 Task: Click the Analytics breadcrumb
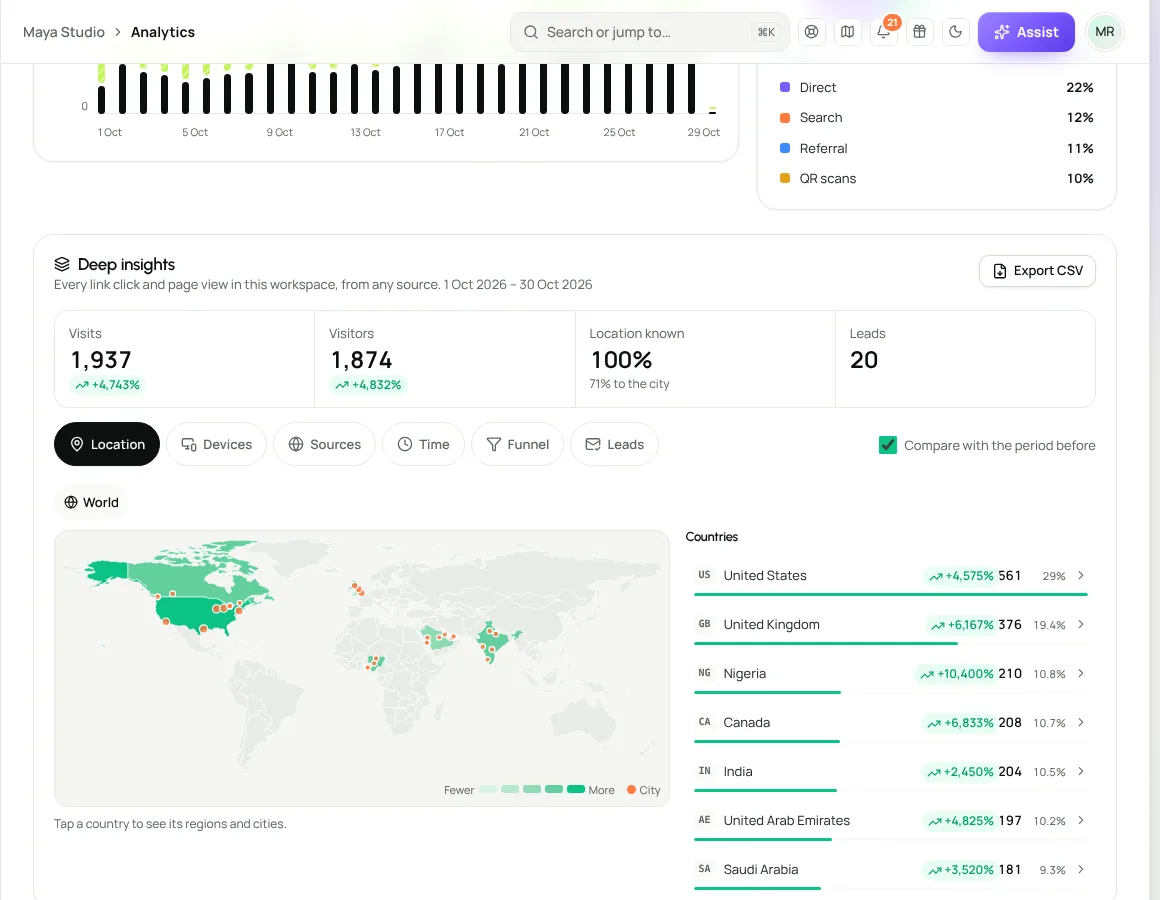click(x=163, y=32)
